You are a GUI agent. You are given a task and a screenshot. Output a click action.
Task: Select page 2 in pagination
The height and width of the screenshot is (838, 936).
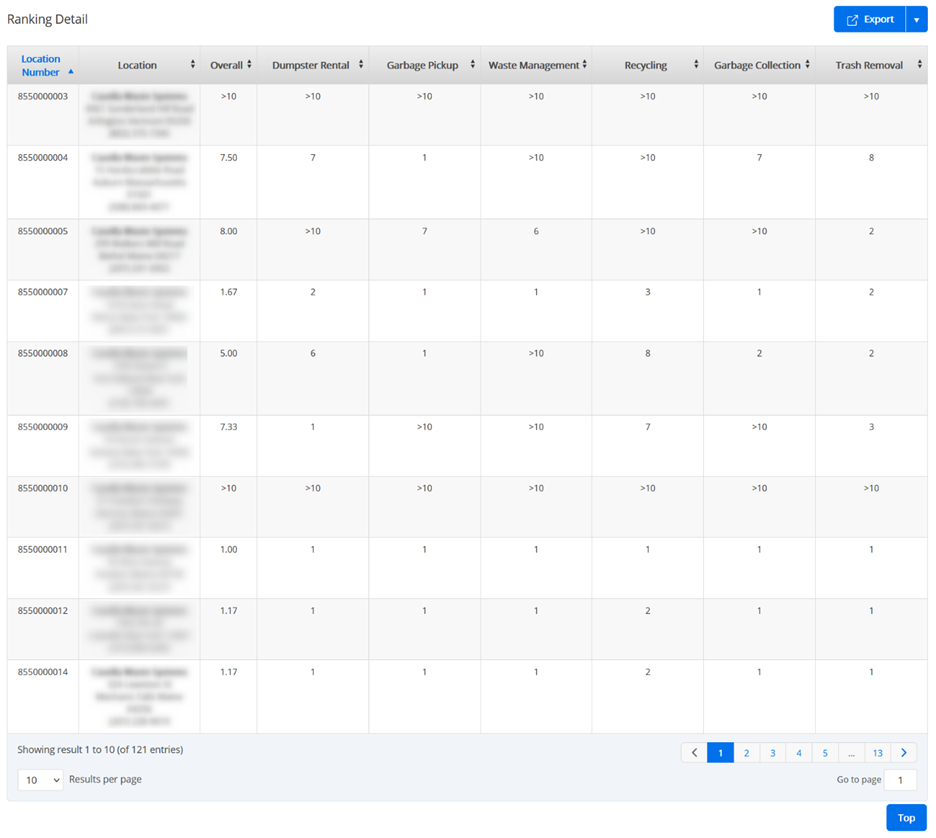[747, 753]
